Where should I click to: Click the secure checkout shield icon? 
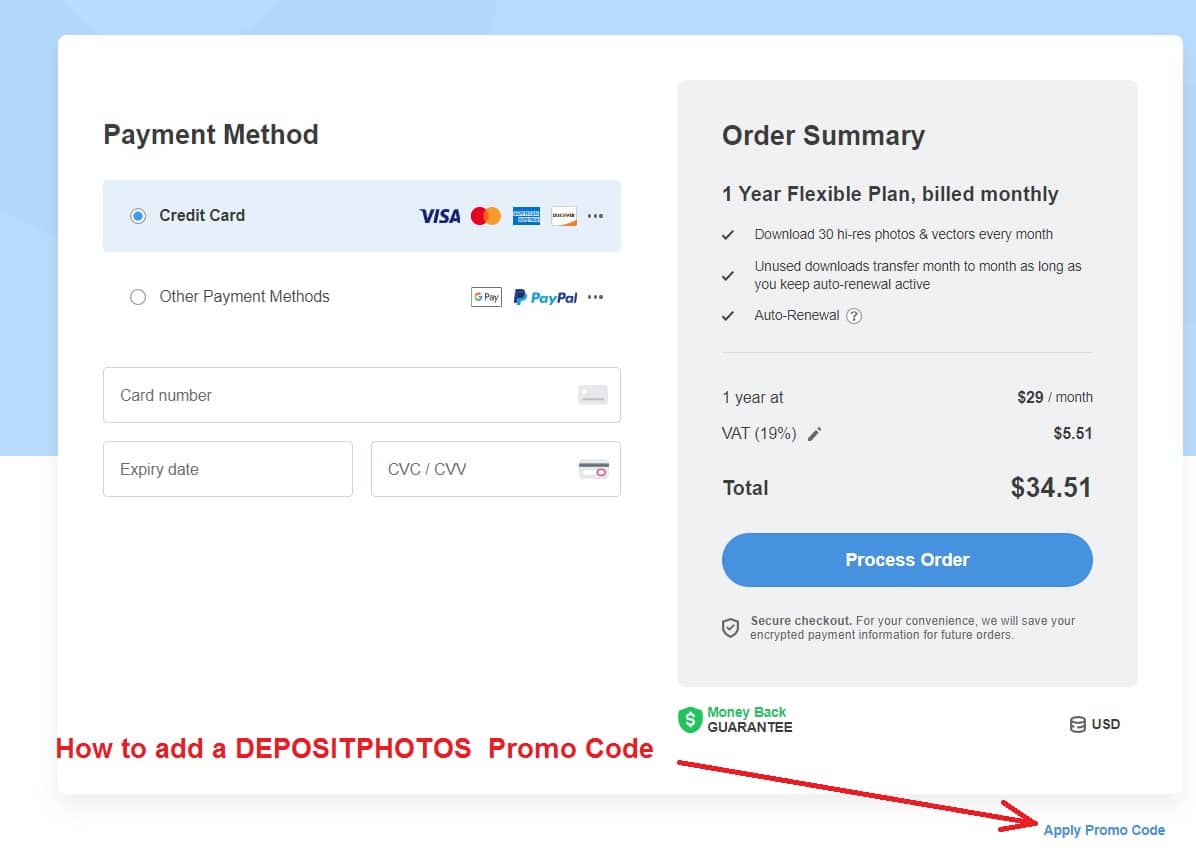tap(731, 627)
